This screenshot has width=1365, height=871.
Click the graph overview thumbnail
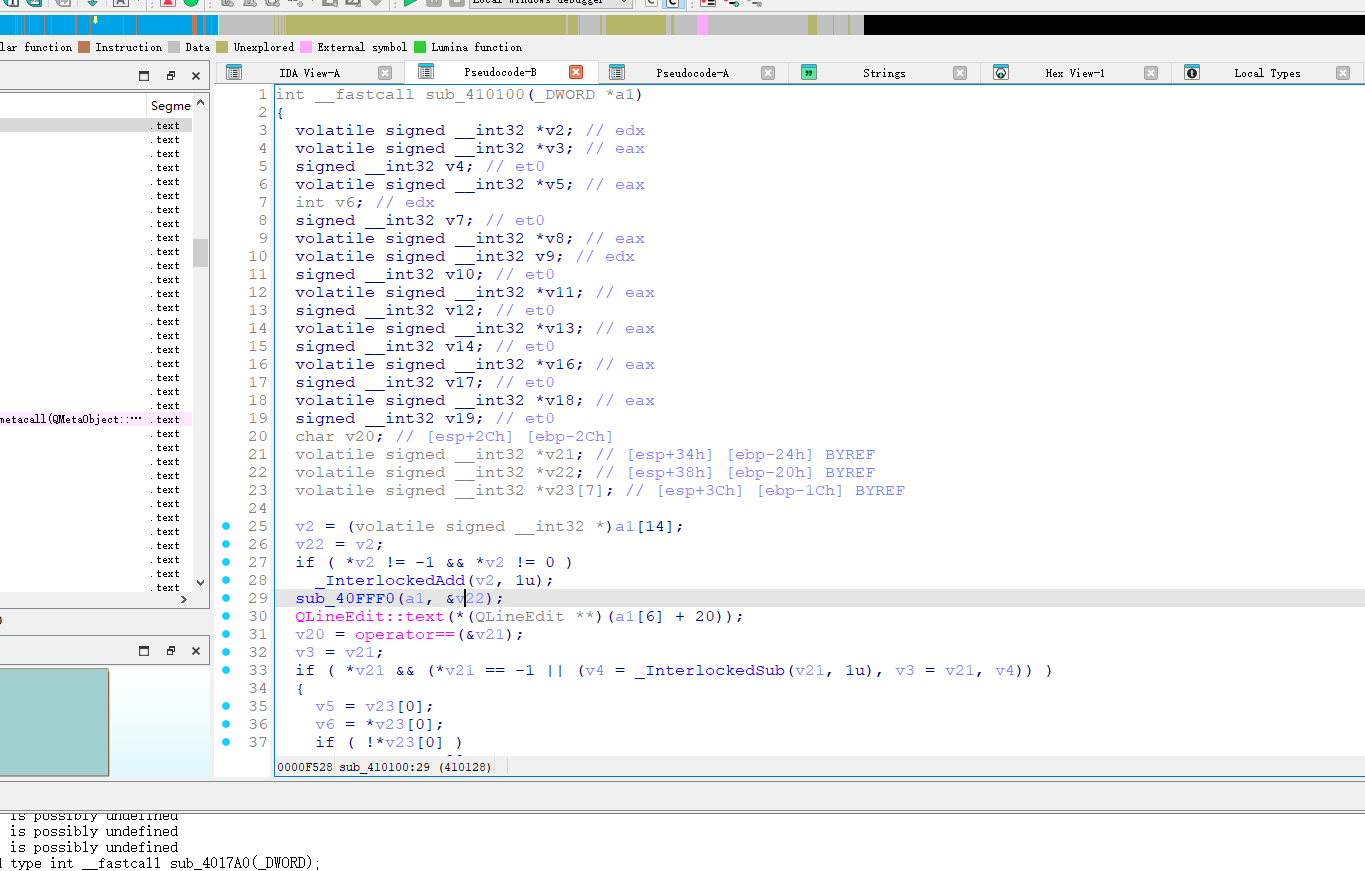click(54, 722)
